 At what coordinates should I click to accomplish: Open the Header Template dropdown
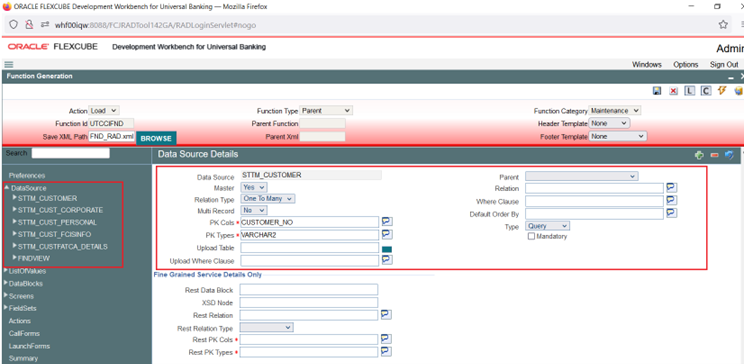[x=609, y=123]
